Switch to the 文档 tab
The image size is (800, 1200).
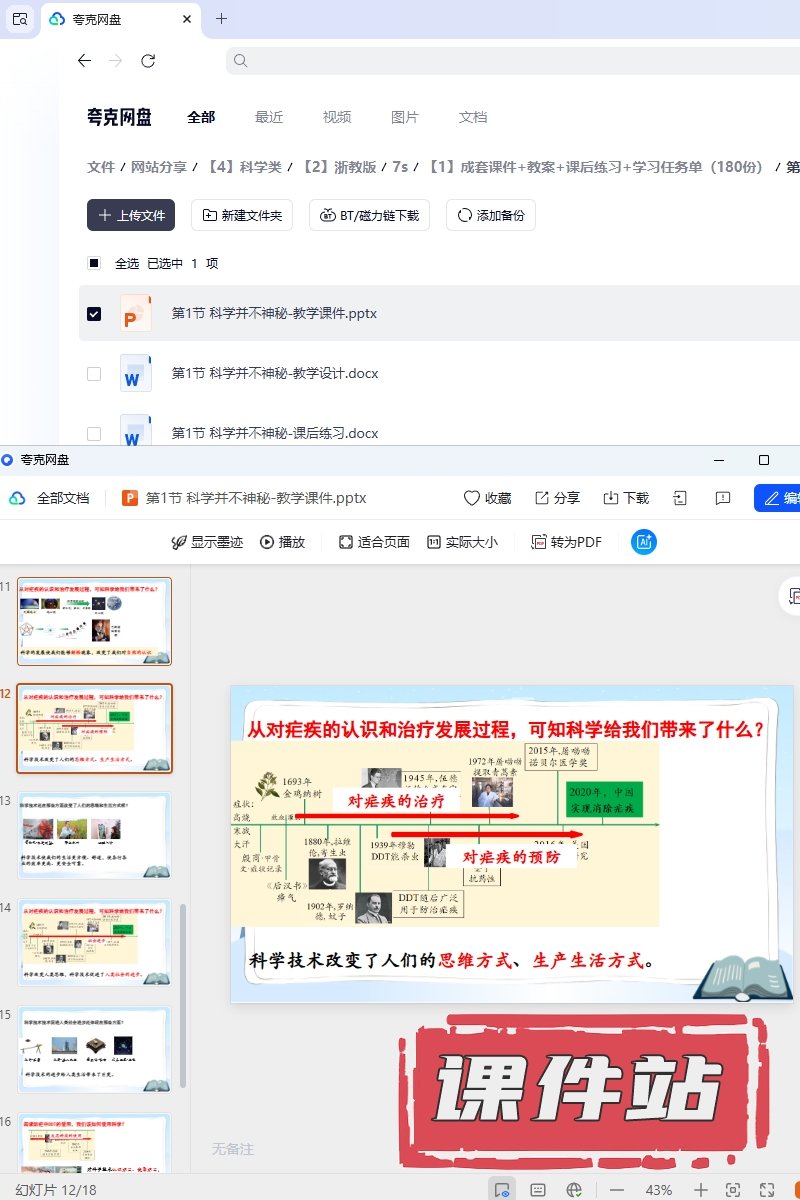tap(473, 117)
